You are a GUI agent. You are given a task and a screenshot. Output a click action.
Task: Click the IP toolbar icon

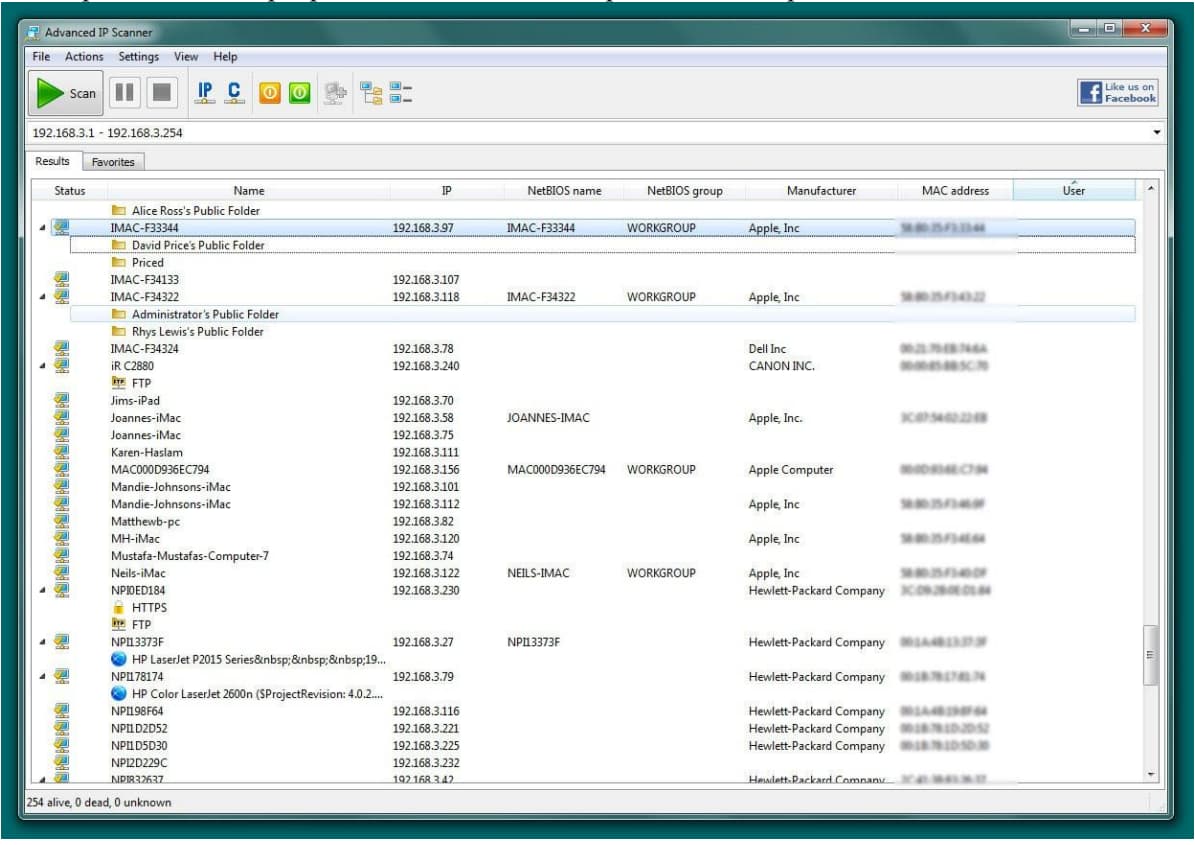(x=205, y=93)
